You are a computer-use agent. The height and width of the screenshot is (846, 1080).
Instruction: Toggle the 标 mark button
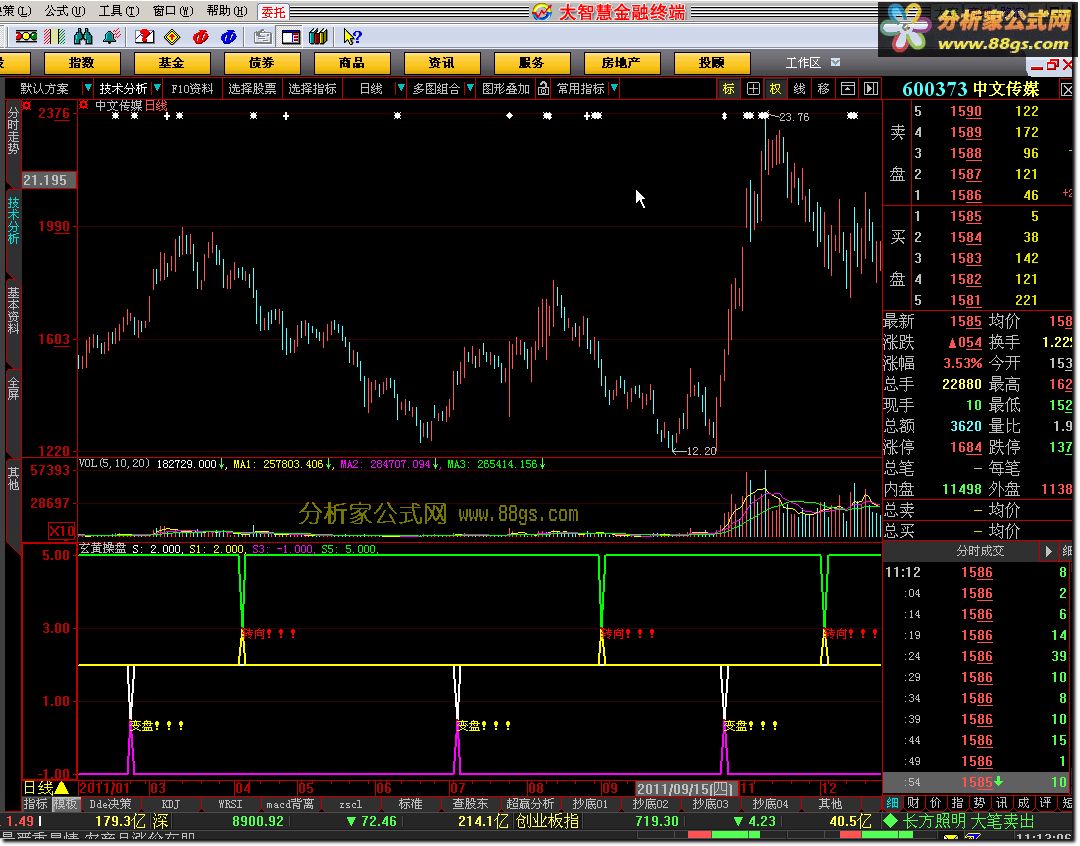click(x=729, y=88)
